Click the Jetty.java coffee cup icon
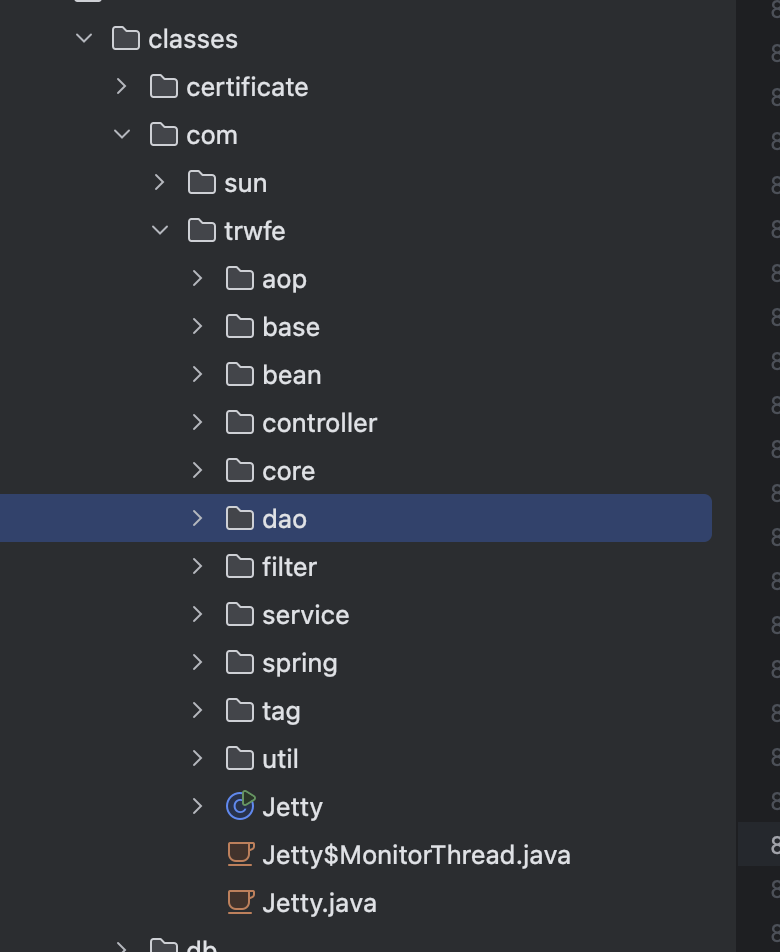The height and width of the screenshot is (952, 780). point(240,902)
